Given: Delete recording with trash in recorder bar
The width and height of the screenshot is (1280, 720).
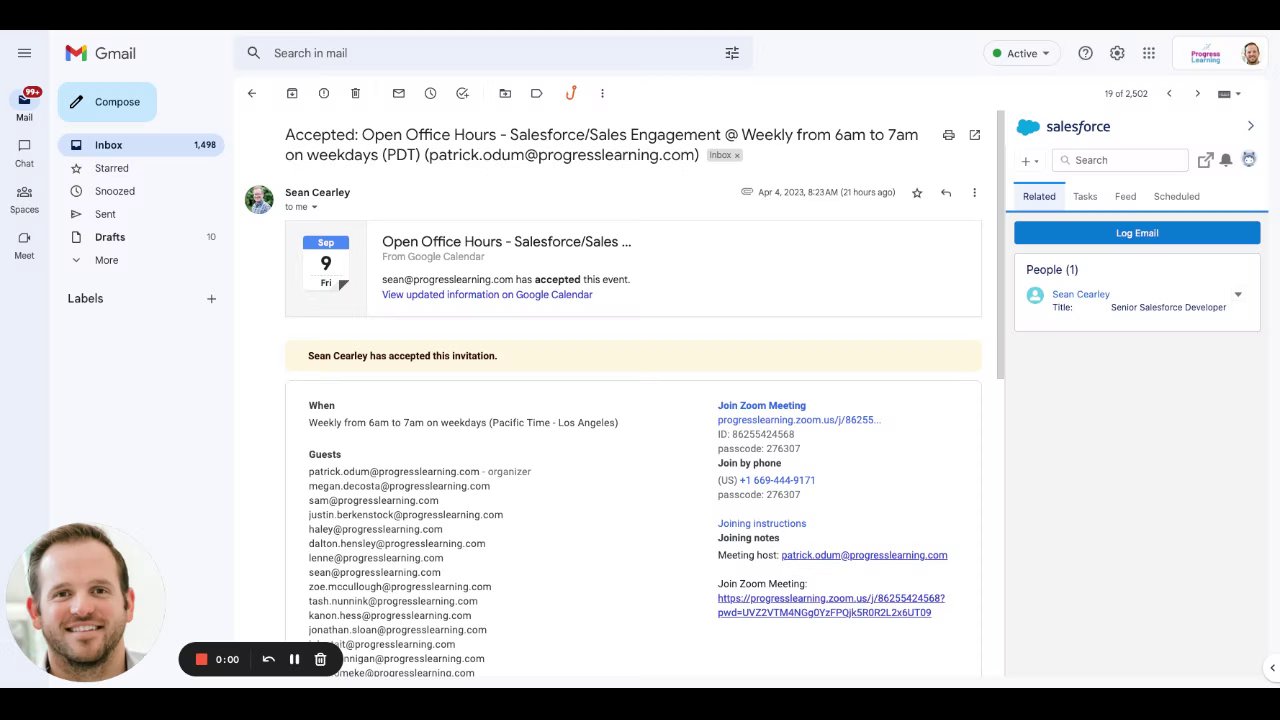Looking at the screenshot, I should 320,659.
